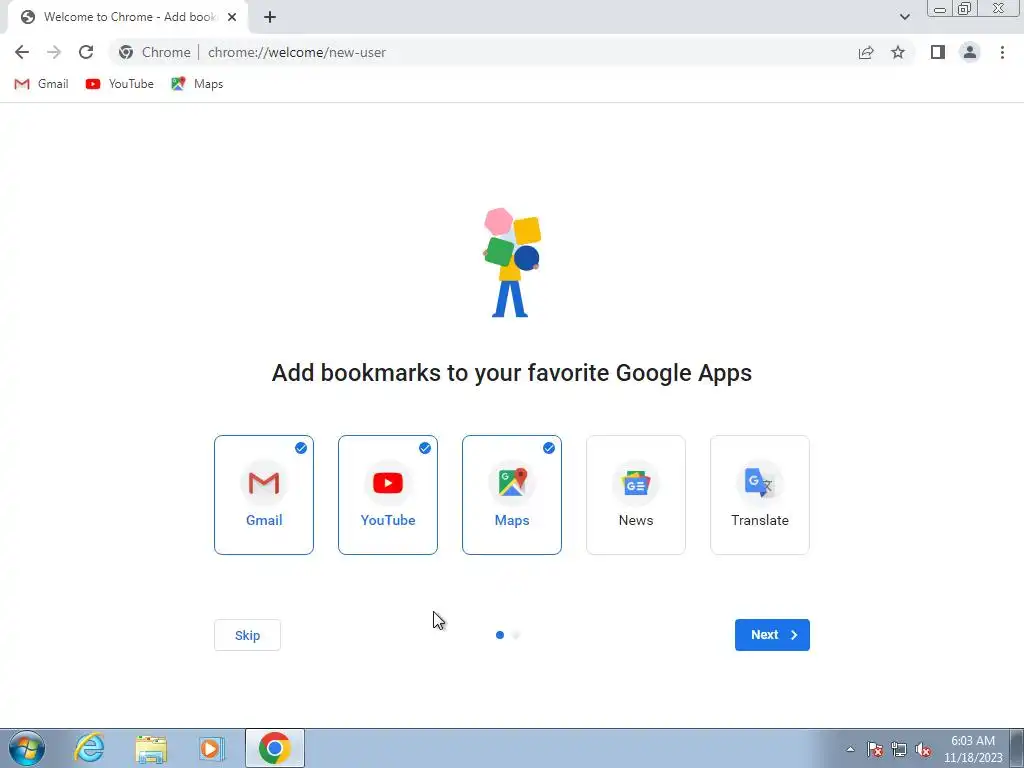Open the Gmail bookmark in bookmarks bar

41,84
